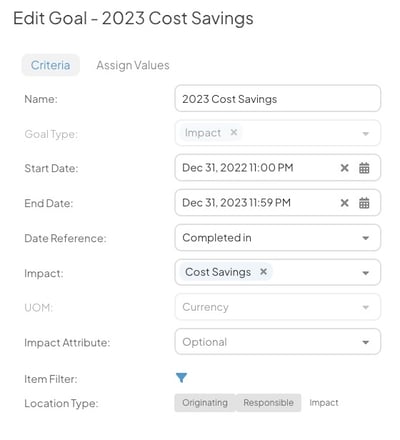Click the Name input field
400x440 pixels.
click(278, 99)
